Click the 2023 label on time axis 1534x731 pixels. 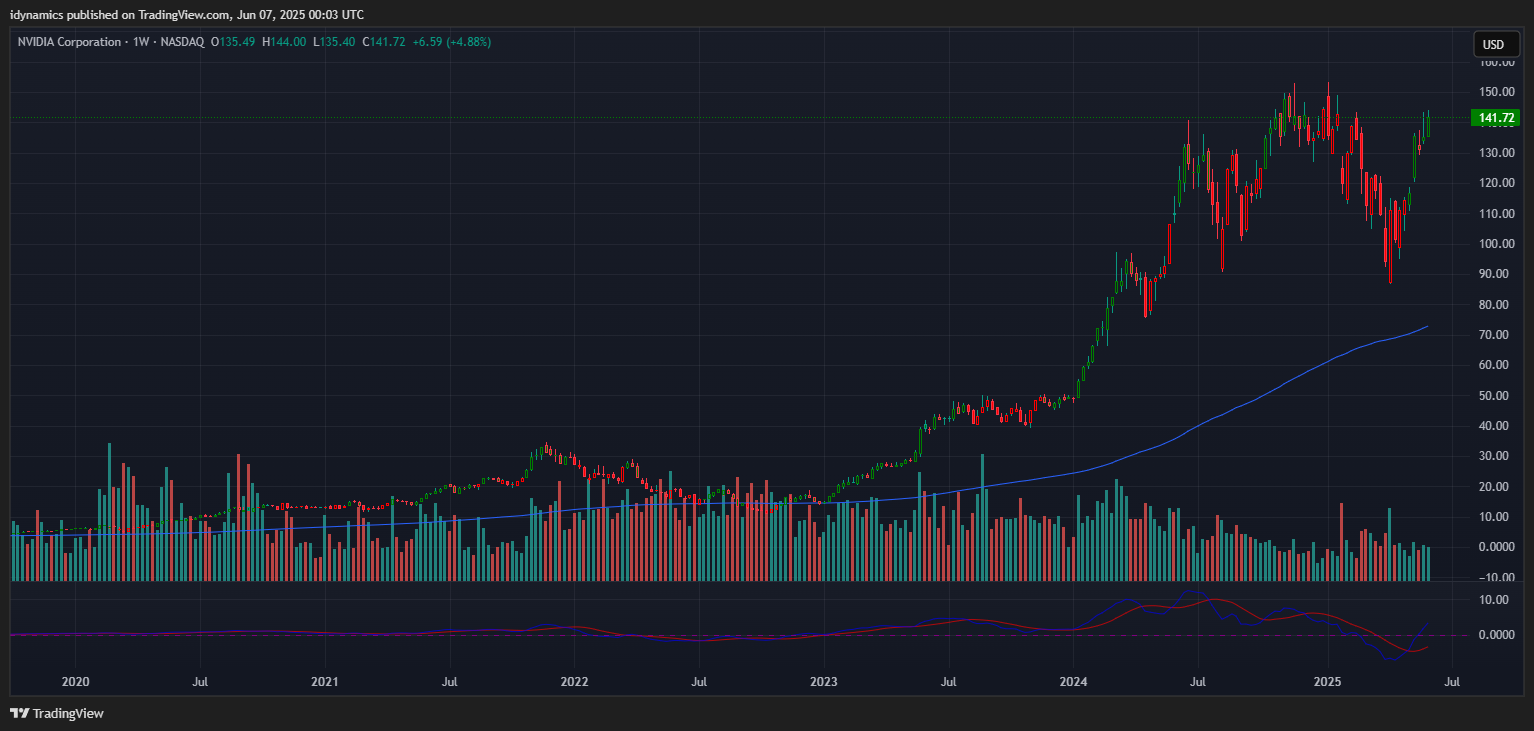pos(823,682)
